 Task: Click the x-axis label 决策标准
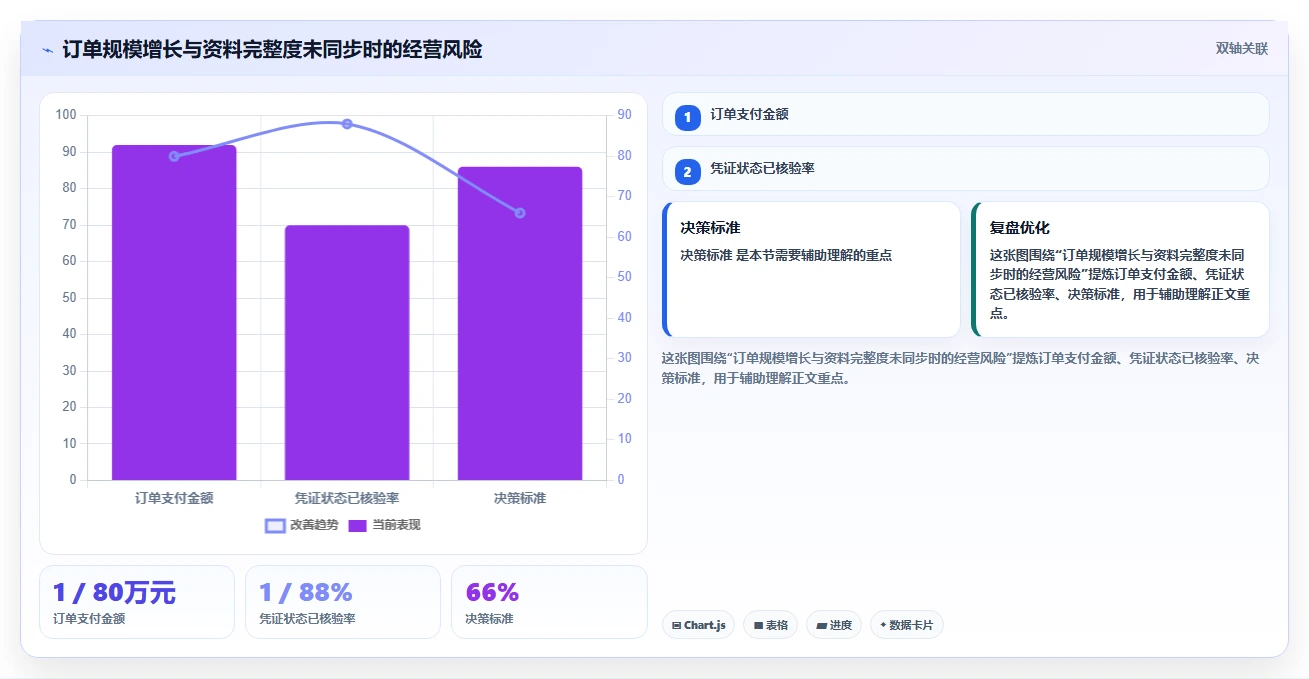tap(520, 498)
